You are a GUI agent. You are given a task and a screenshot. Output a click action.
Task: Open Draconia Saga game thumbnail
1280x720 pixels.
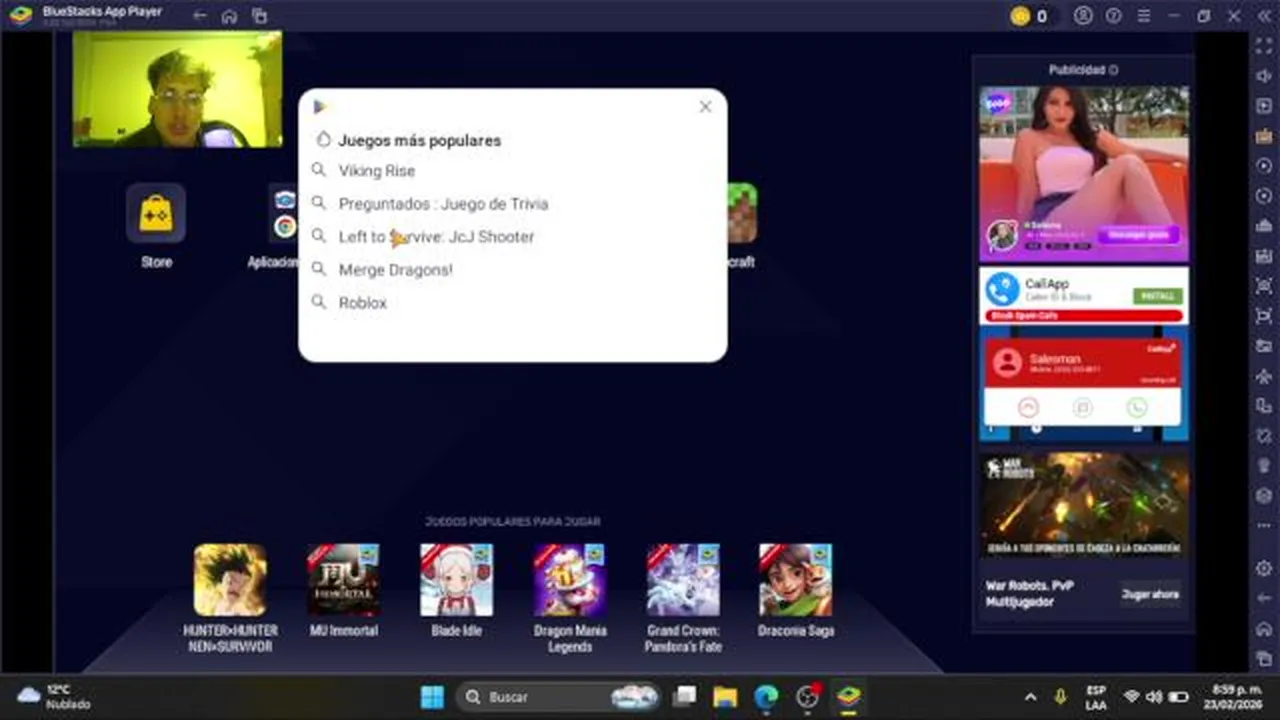(796, 580)
